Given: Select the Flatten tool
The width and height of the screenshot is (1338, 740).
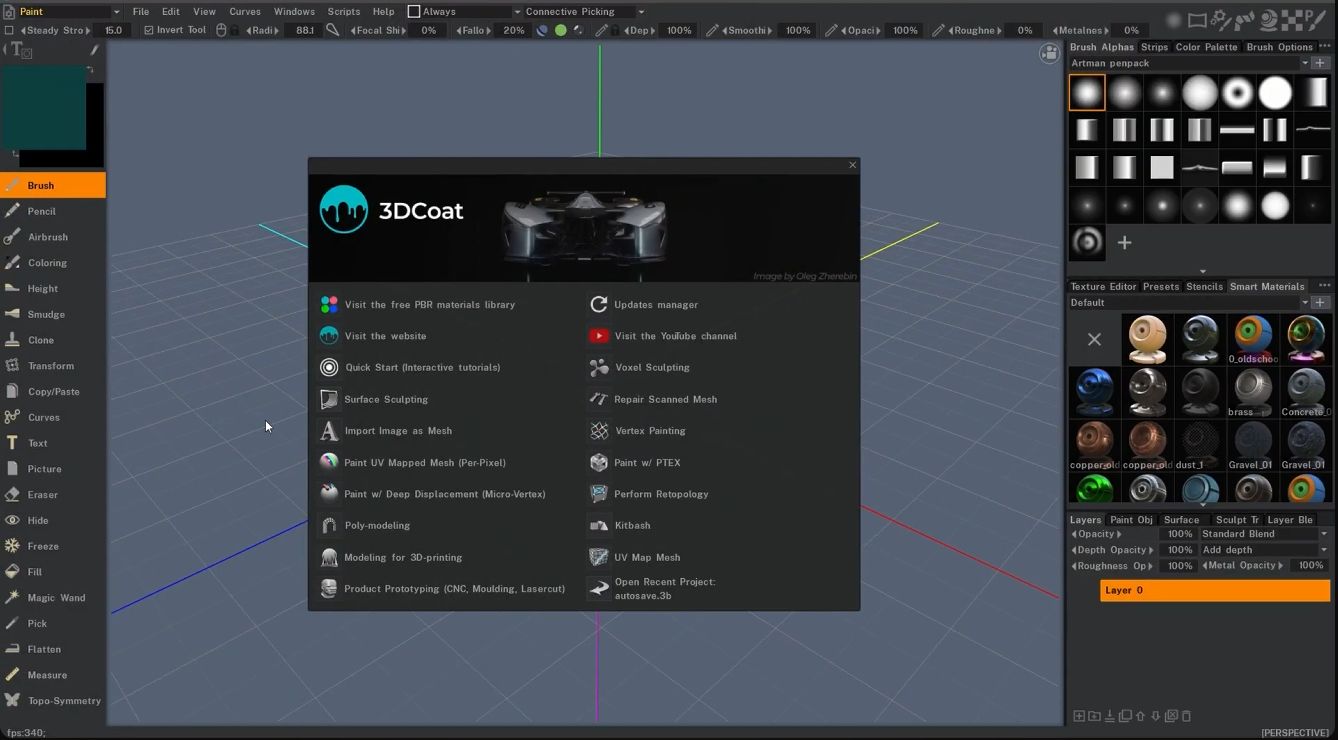Looking at the screenshot, I should click(x=52, y=649).
